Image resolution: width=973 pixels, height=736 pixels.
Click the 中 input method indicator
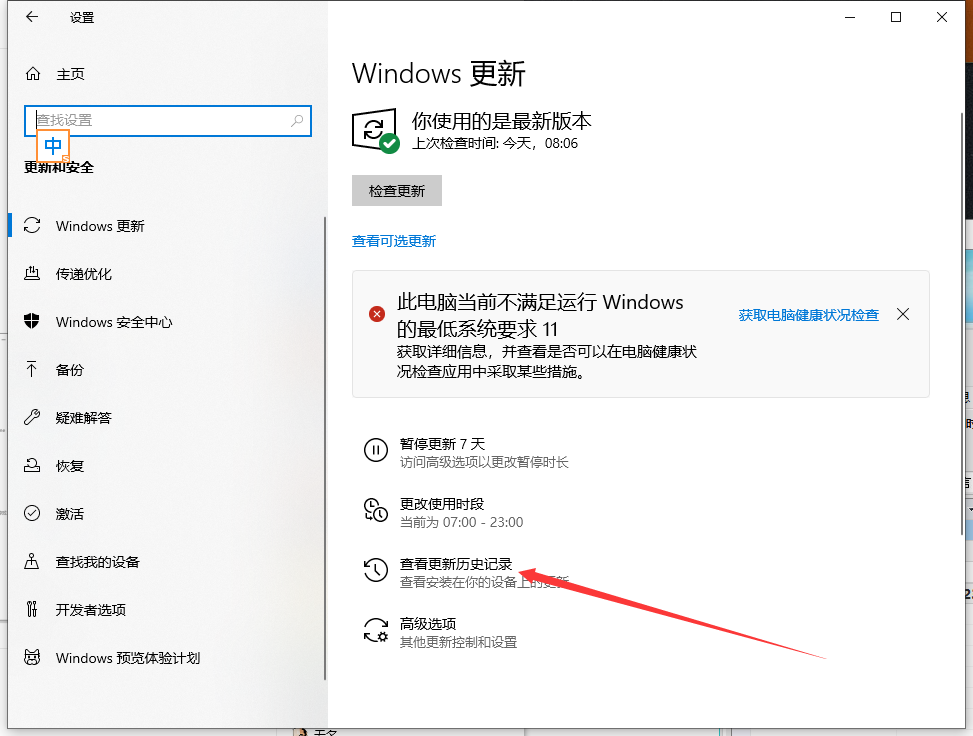[53, 146]
